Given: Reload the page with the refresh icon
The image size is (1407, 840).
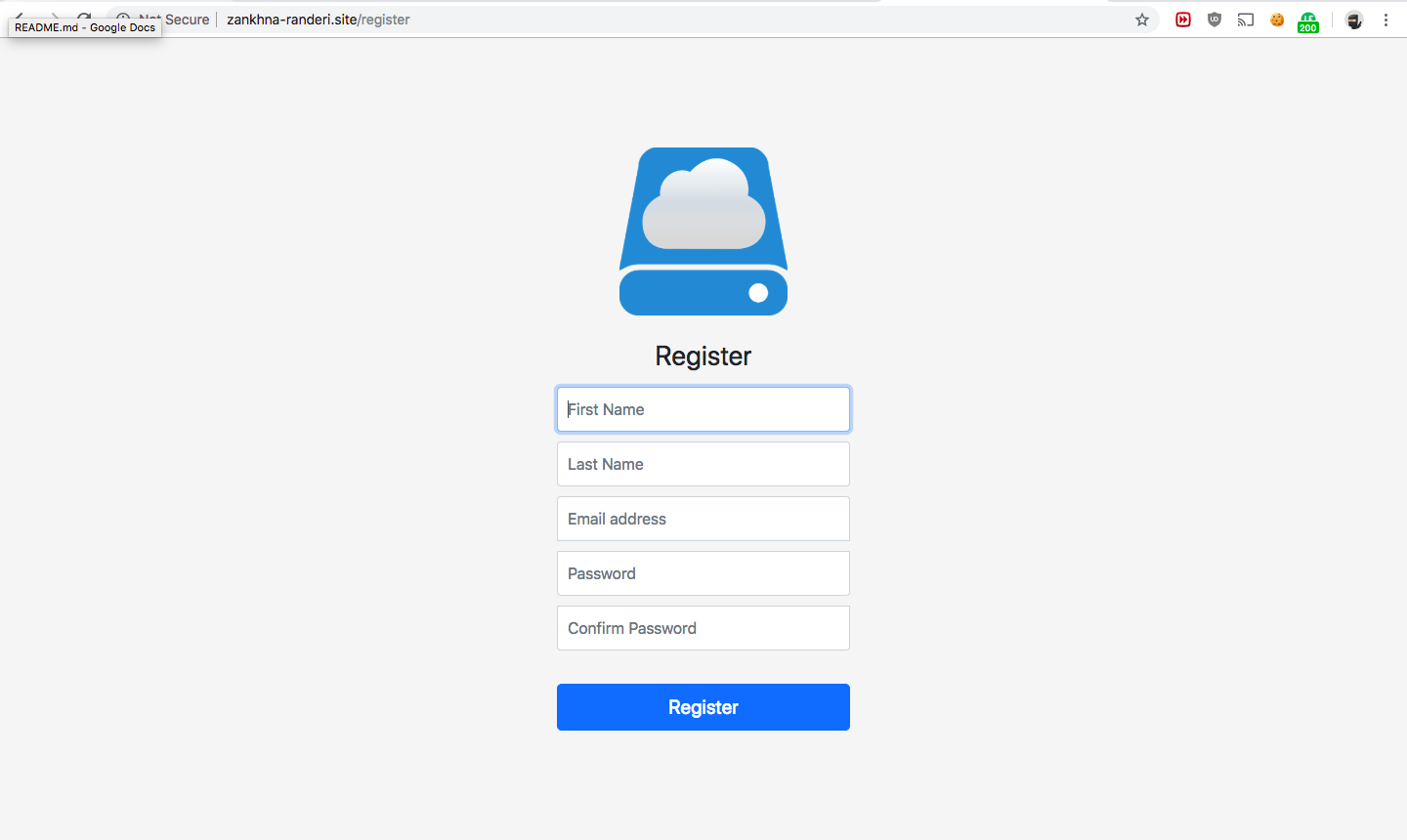Looking at the screenshot, I should (84, 17).
